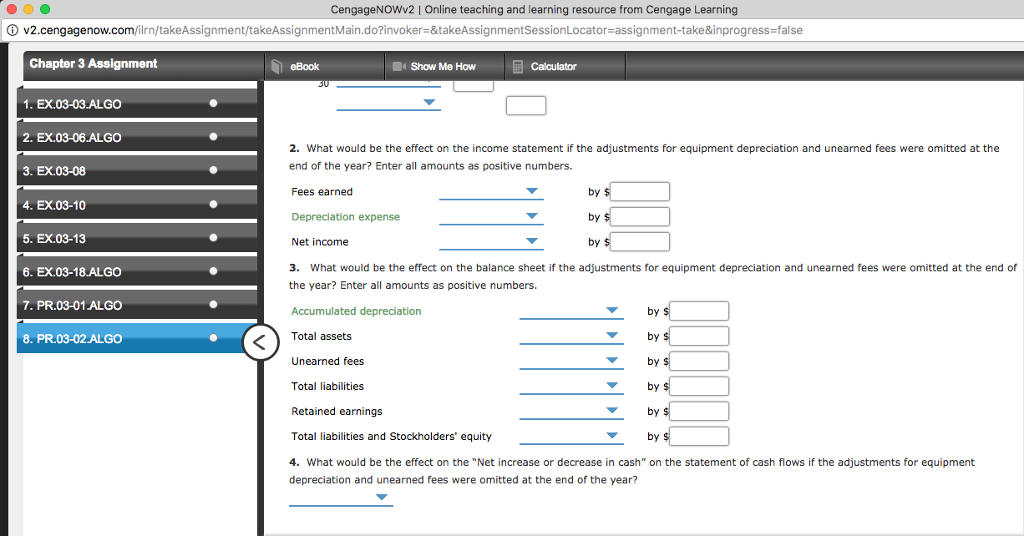Click the macOS yellow minimize window button
Image resolution: width=1024 pixels, height=536 pixels.
click(x=28, y=9)
